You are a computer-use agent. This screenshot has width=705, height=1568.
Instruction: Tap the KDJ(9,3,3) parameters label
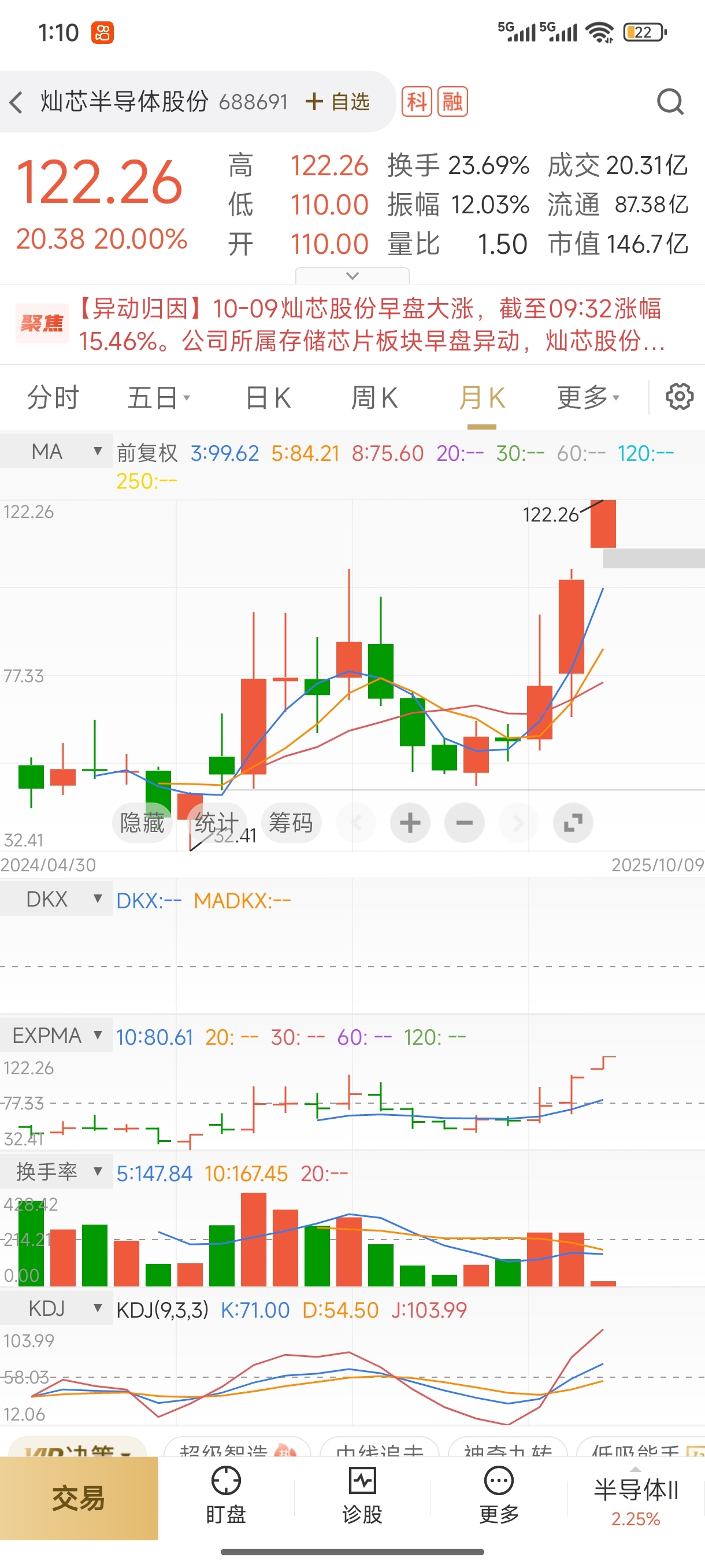[162, 1310]
